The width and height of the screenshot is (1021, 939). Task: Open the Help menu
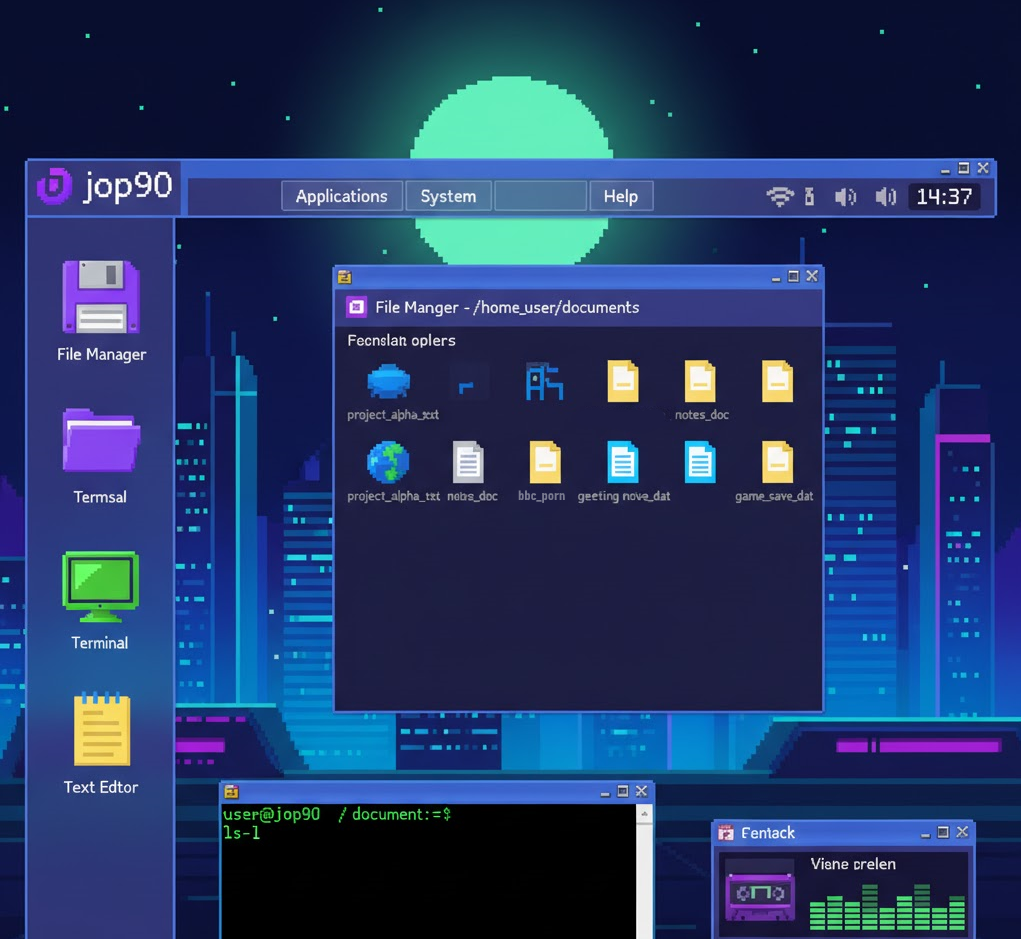(620, 196)
